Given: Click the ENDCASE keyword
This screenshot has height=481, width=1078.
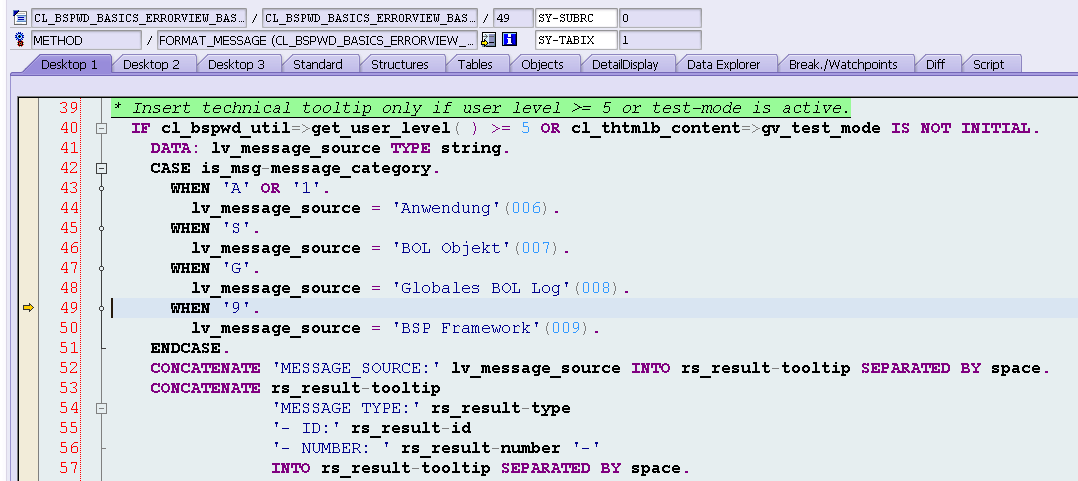Looking at the screenshot, I should (x=186, y=348).
